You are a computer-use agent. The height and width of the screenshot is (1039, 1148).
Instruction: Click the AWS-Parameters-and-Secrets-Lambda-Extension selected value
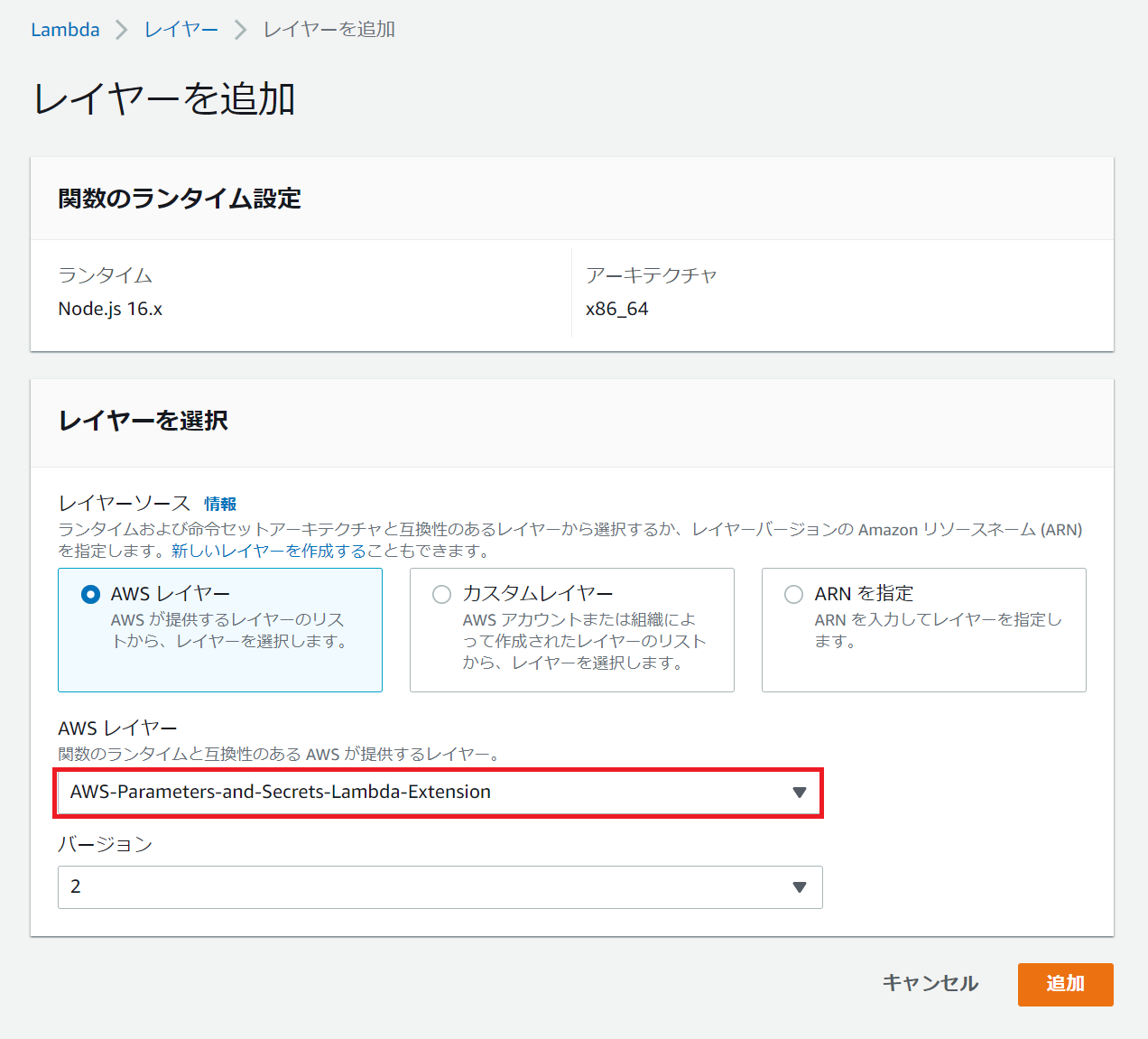[x=280, y=792]
